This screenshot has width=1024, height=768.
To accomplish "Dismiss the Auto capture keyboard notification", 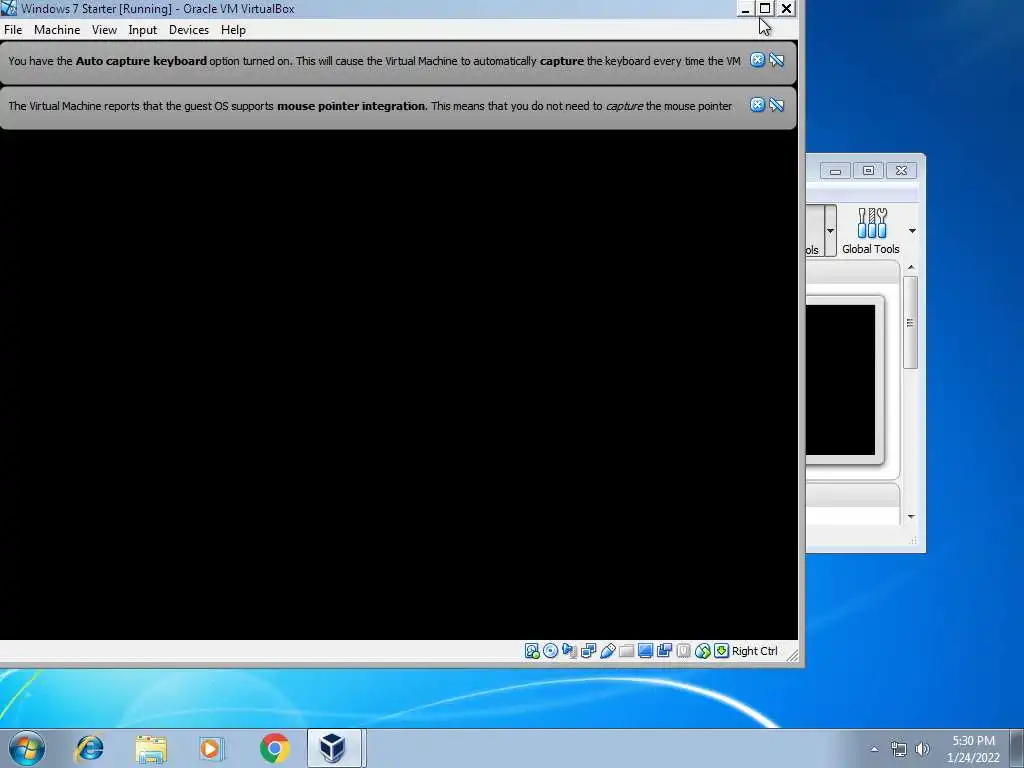I will click(757, 60).
